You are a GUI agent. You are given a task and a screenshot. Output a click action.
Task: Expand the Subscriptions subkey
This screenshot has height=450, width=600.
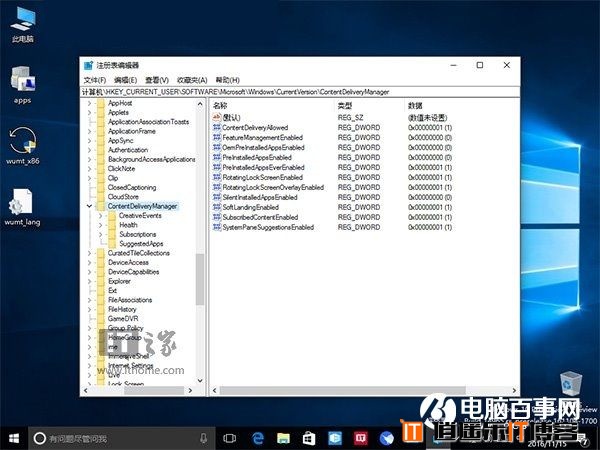101,234
